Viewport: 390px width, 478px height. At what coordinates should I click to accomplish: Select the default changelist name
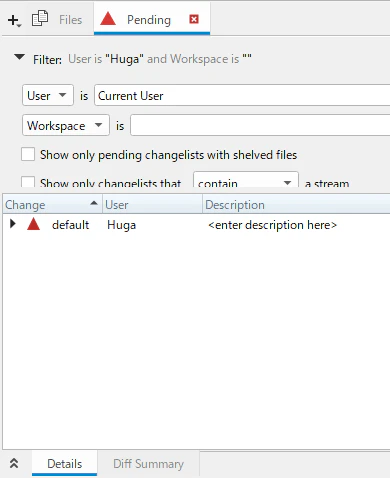[x=70, y=225]
